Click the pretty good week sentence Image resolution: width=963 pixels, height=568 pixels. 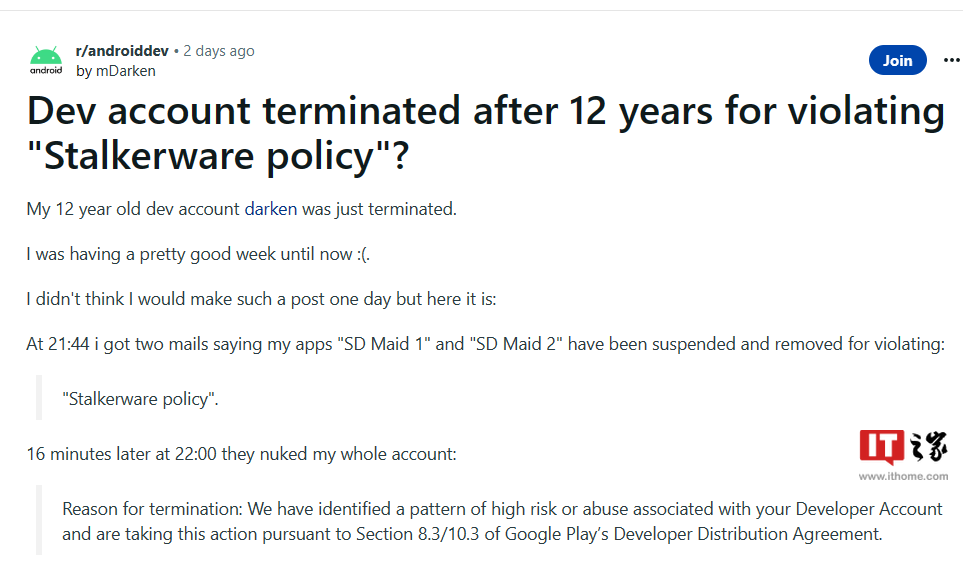pyautogui.click(x=198, y=254)
